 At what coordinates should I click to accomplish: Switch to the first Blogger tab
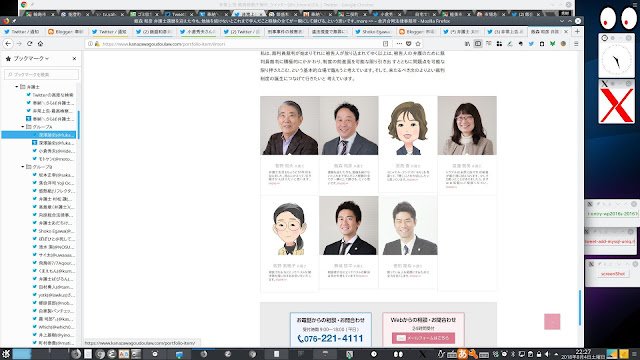coord(66,31)
